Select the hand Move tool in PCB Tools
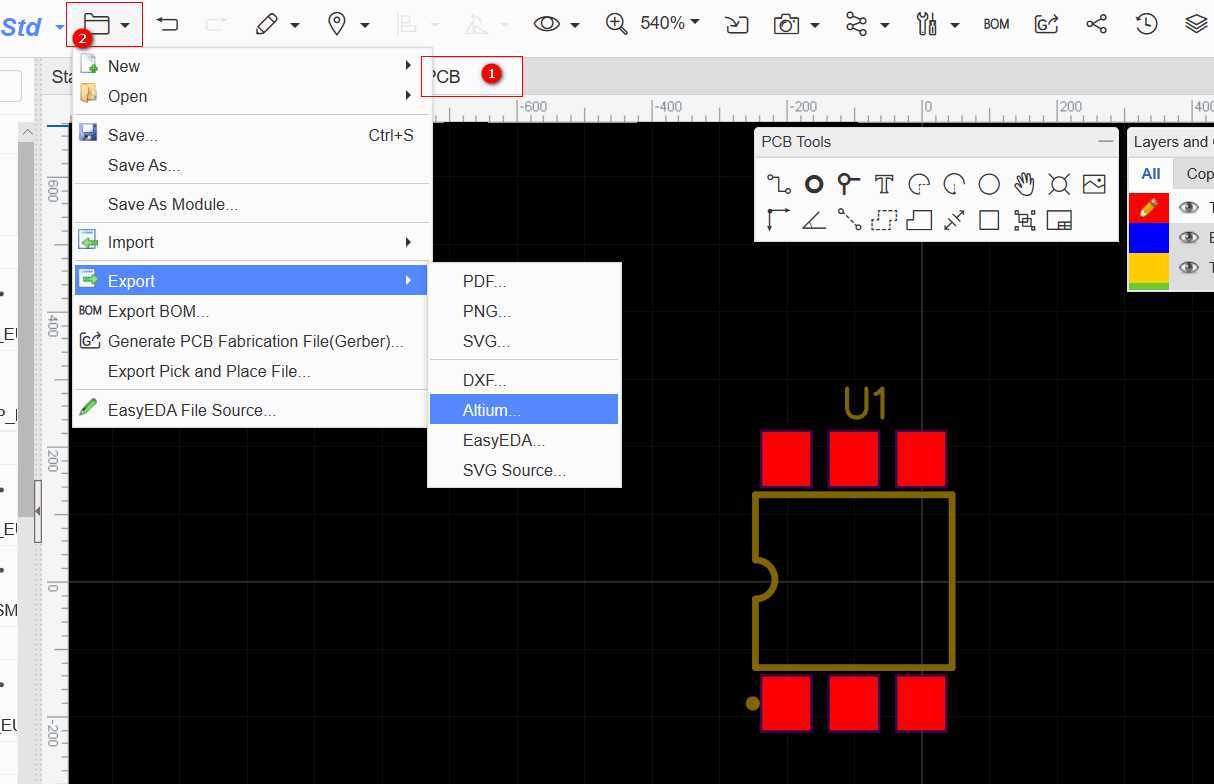 (1024, 184)
